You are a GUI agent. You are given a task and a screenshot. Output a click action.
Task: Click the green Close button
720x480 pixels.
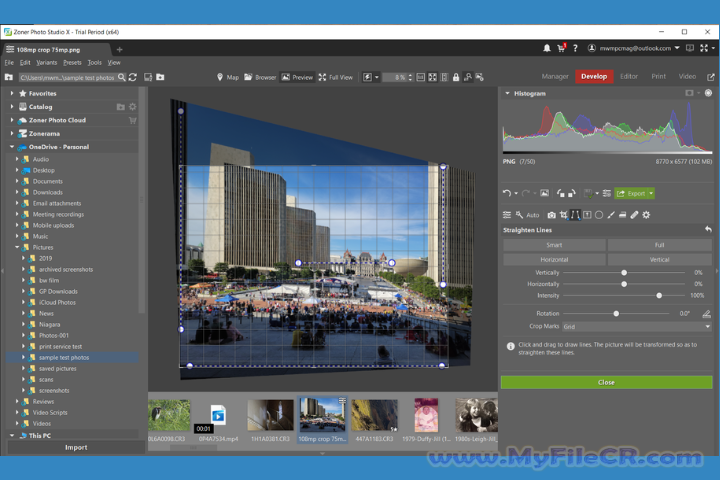pos(606,382)
